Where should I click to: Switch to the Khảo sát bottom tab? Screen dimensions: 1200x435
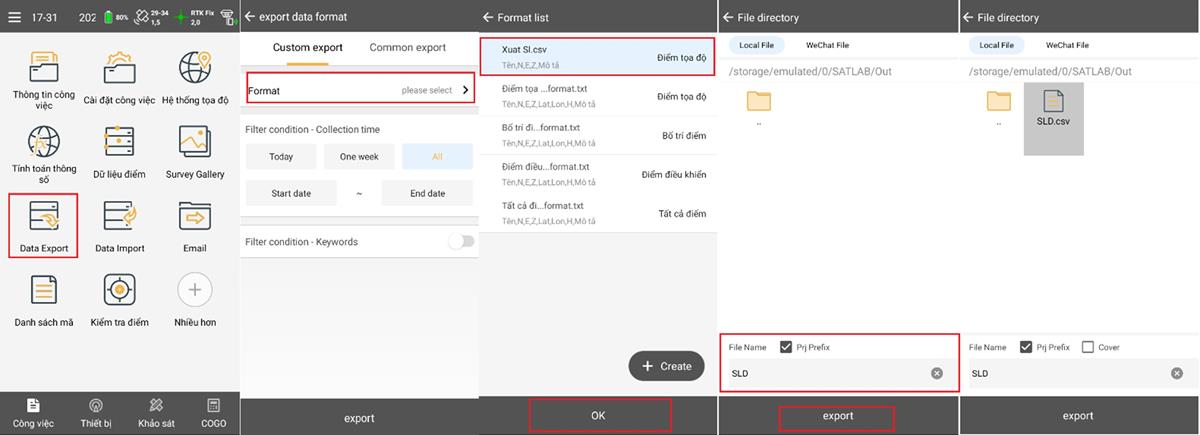pos(156,412)
